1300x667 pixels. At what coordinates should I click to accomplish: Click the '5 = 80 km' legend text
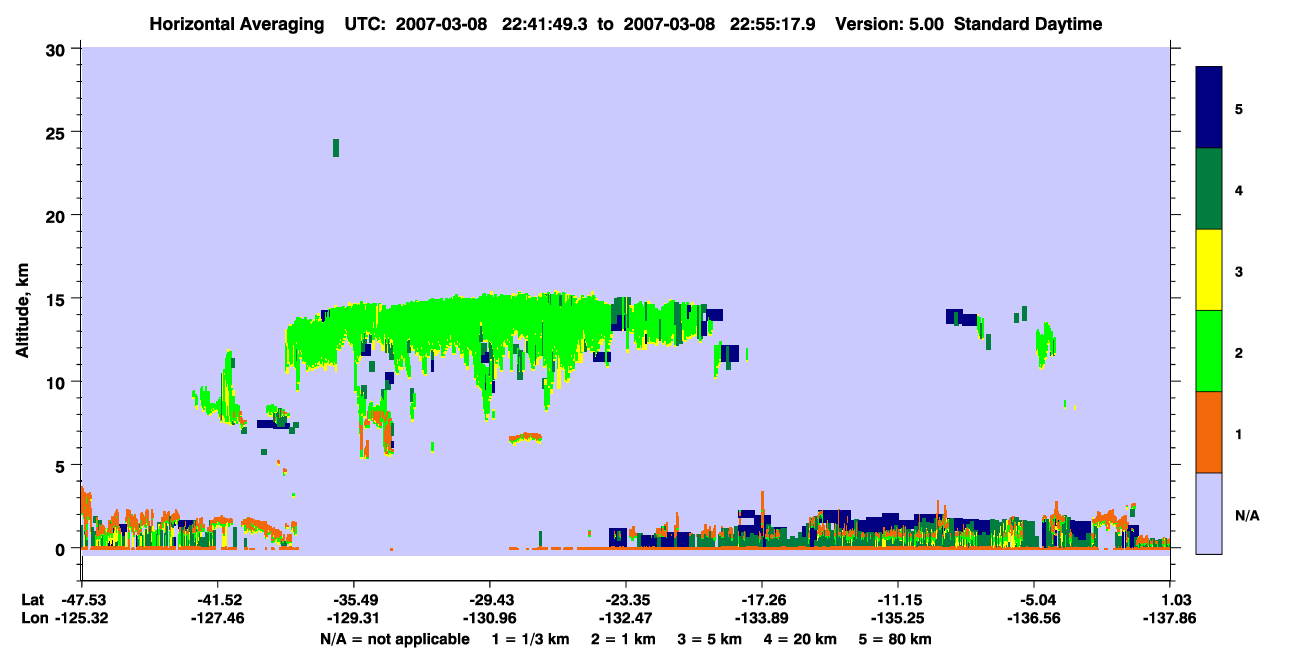click(895, 639)
